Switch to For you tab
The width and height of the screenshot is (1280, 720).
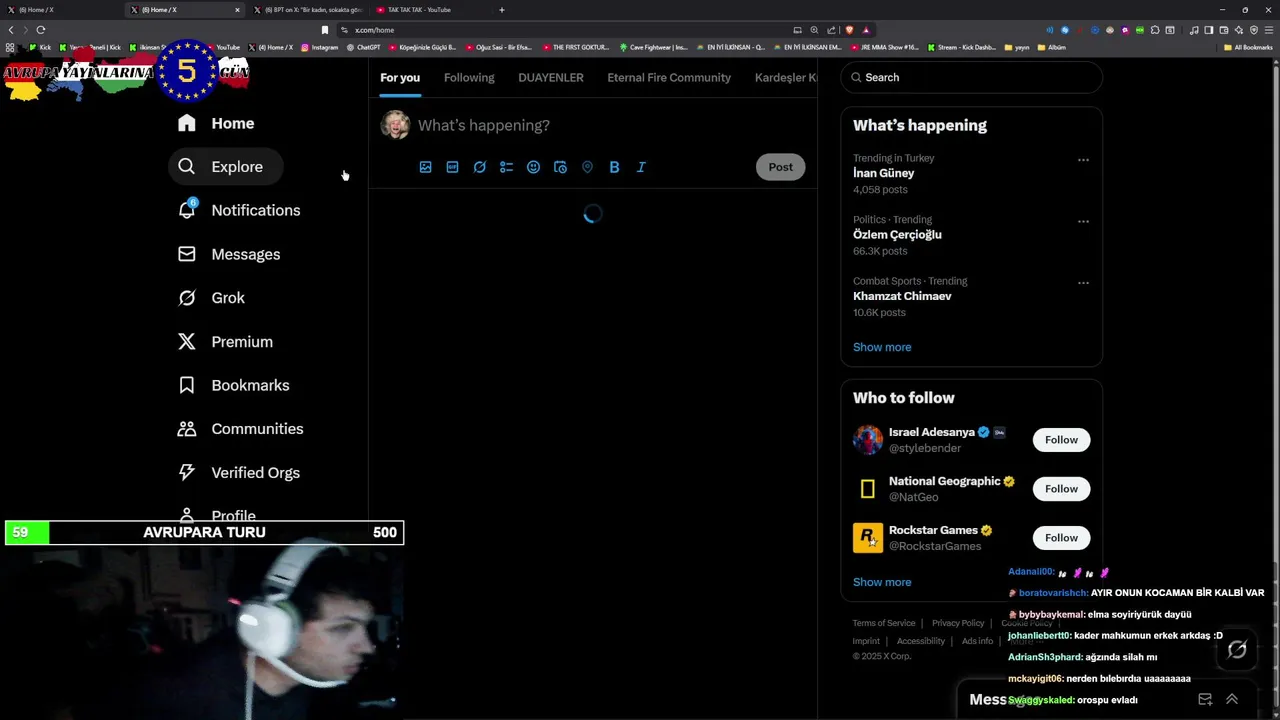coord(400,78)
